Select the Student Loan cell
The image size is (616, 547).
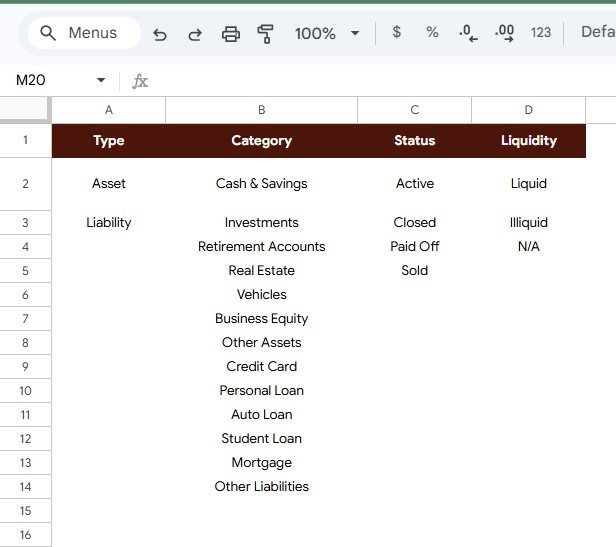tap(262, 439)
